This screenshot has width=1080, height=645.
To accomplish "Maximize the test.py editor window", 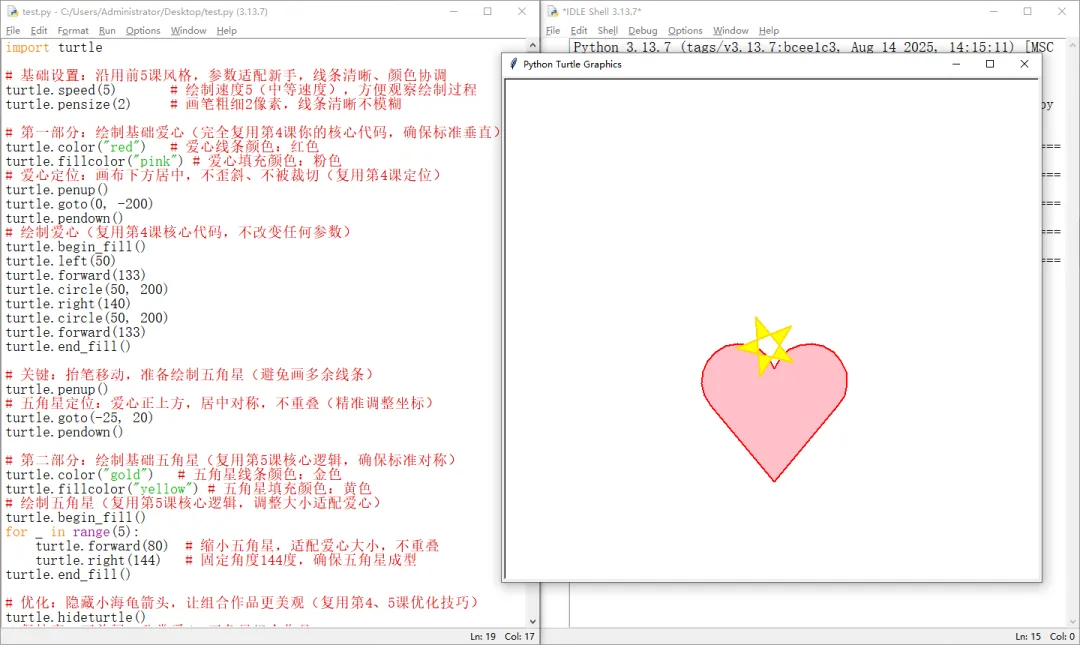I will click(488, 11).
